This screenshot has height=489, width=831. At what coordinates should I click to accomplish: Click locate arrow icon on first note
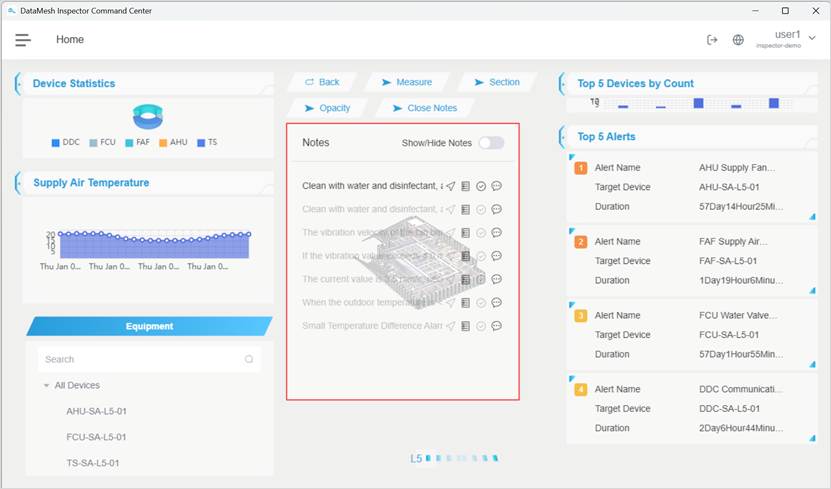pos(451,186)
